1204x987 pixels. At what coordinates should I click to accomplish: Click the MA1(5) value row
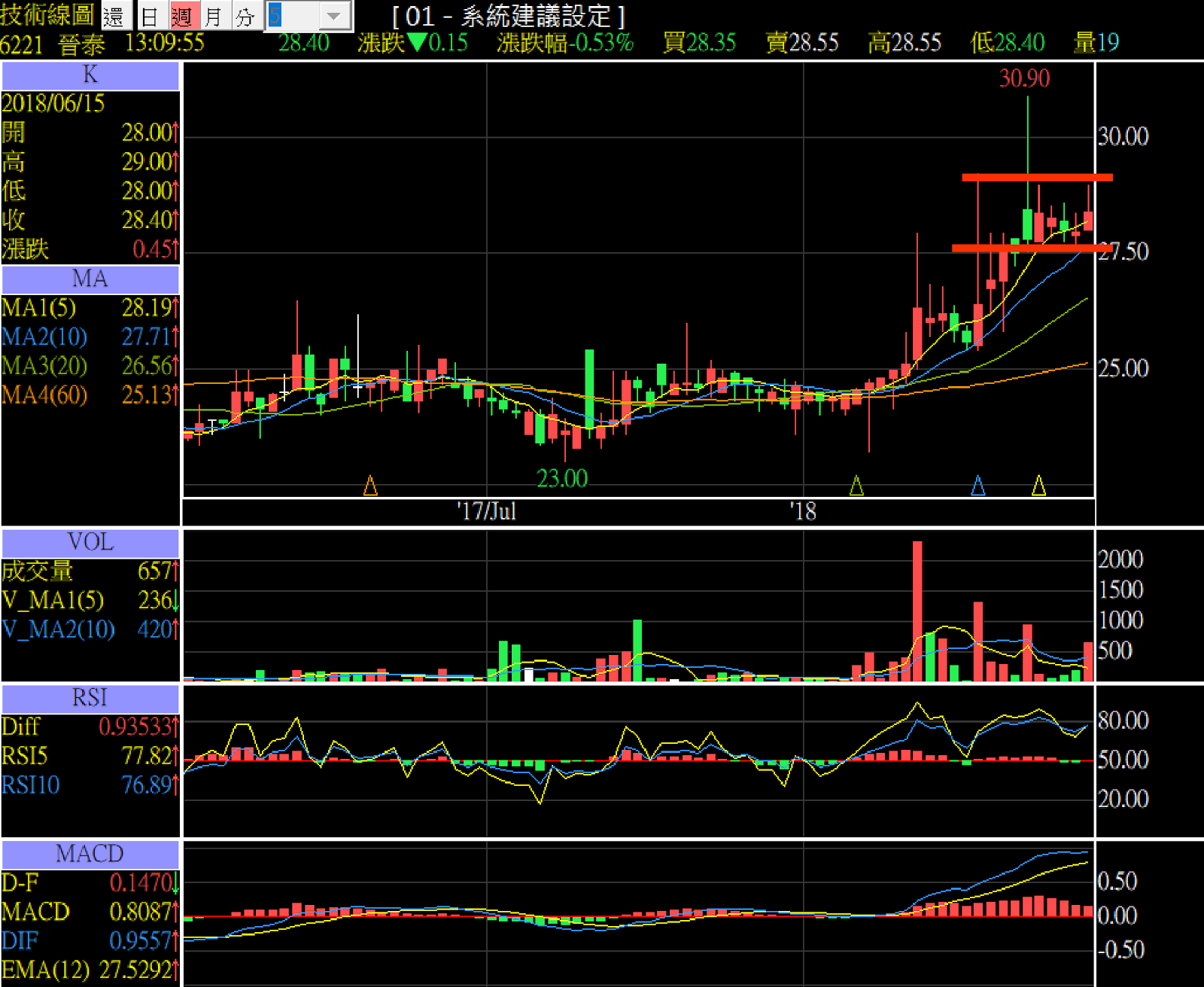tap(90, 308)
